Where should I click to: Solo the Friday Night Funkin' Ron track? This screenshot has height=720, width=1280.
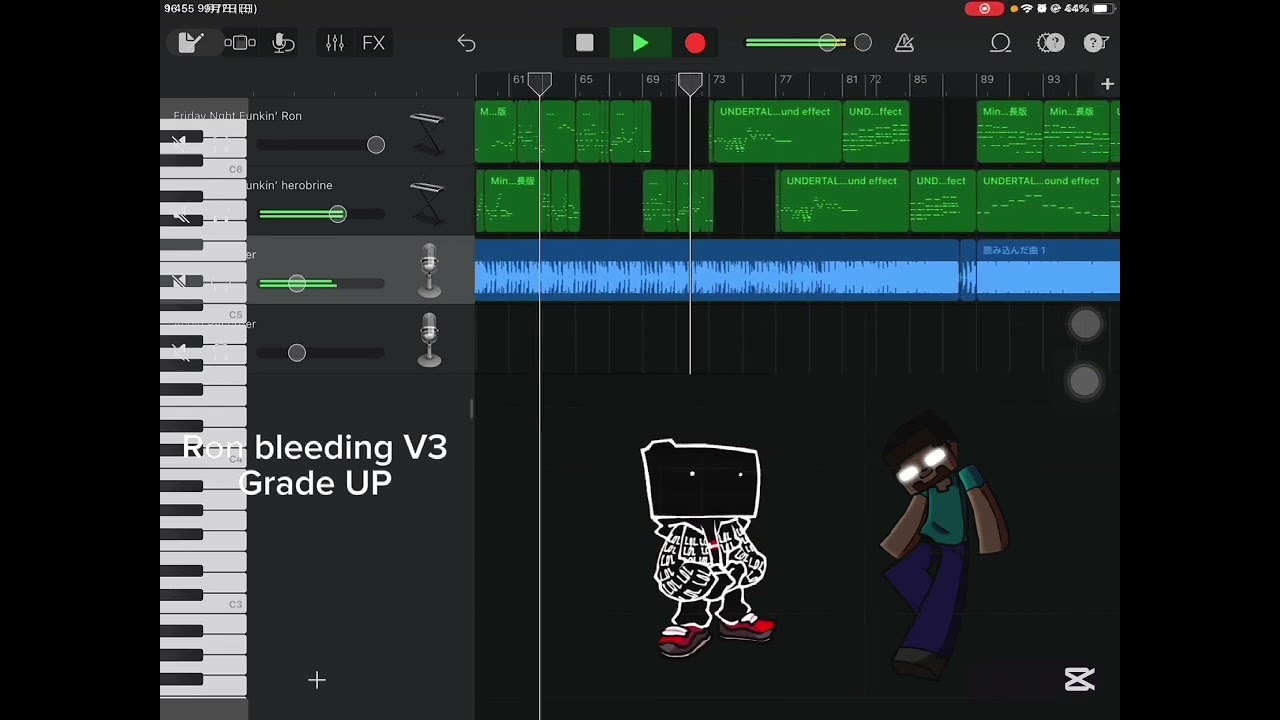coord(221,143)
